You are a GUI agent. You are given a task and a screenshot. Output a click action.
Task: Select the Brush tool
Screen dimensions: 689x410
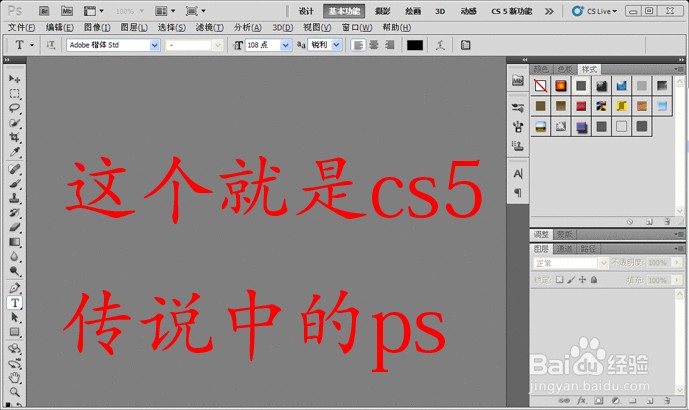[x=15, y=184]
